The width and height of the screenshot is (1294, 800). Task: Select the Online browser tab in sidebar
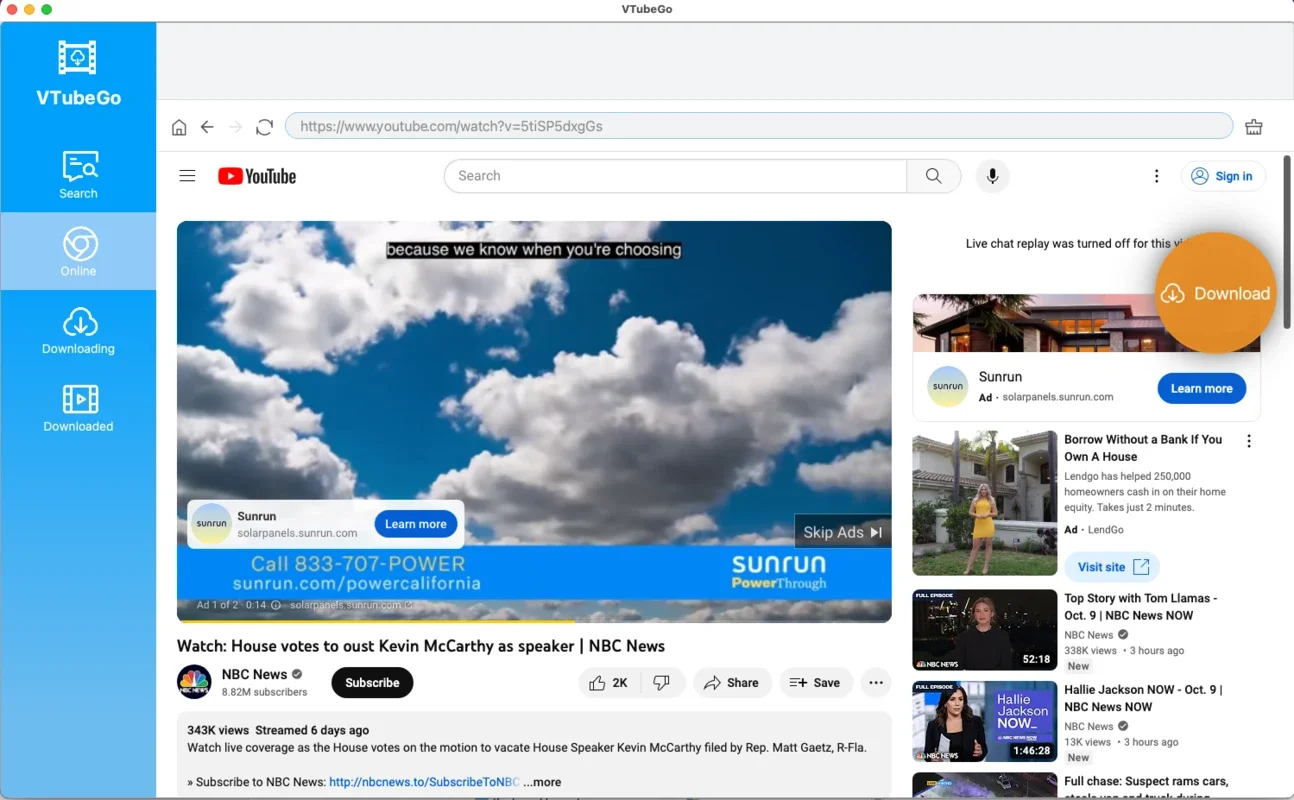tap(78, 251)
